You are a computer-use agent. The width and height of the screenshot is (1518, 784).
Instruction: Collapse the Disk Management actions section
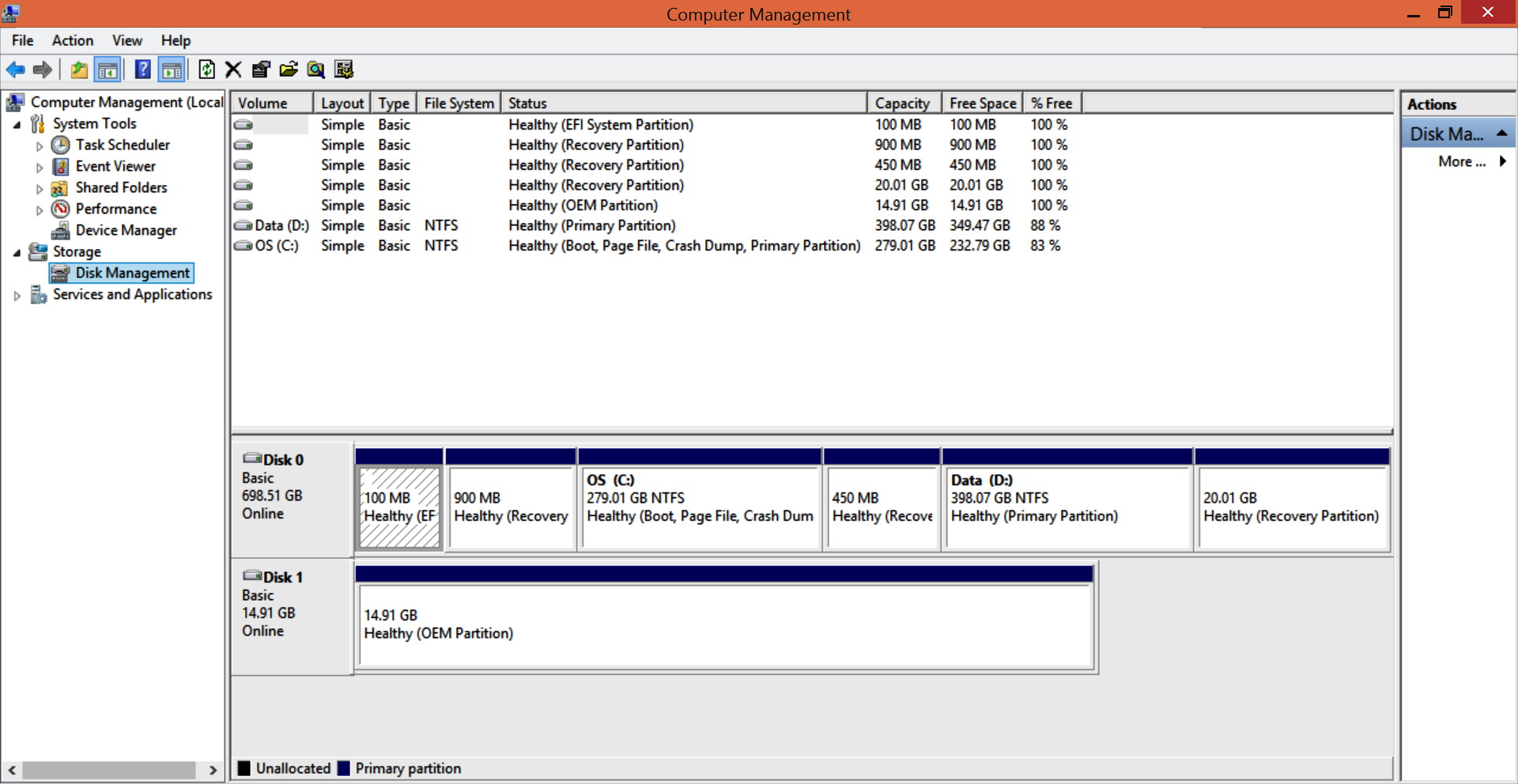1501,134
